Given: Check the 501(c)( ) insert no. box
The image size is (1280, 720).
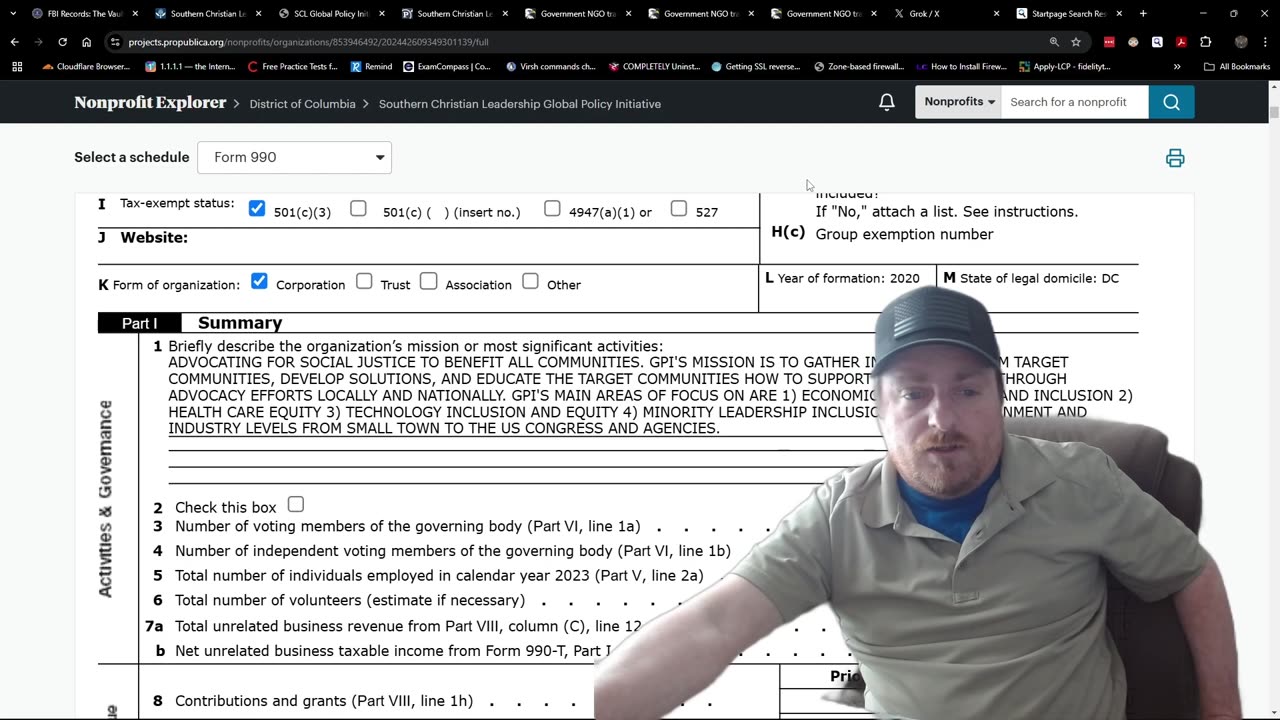Looking at the screenshot, I should pos(358,209).
